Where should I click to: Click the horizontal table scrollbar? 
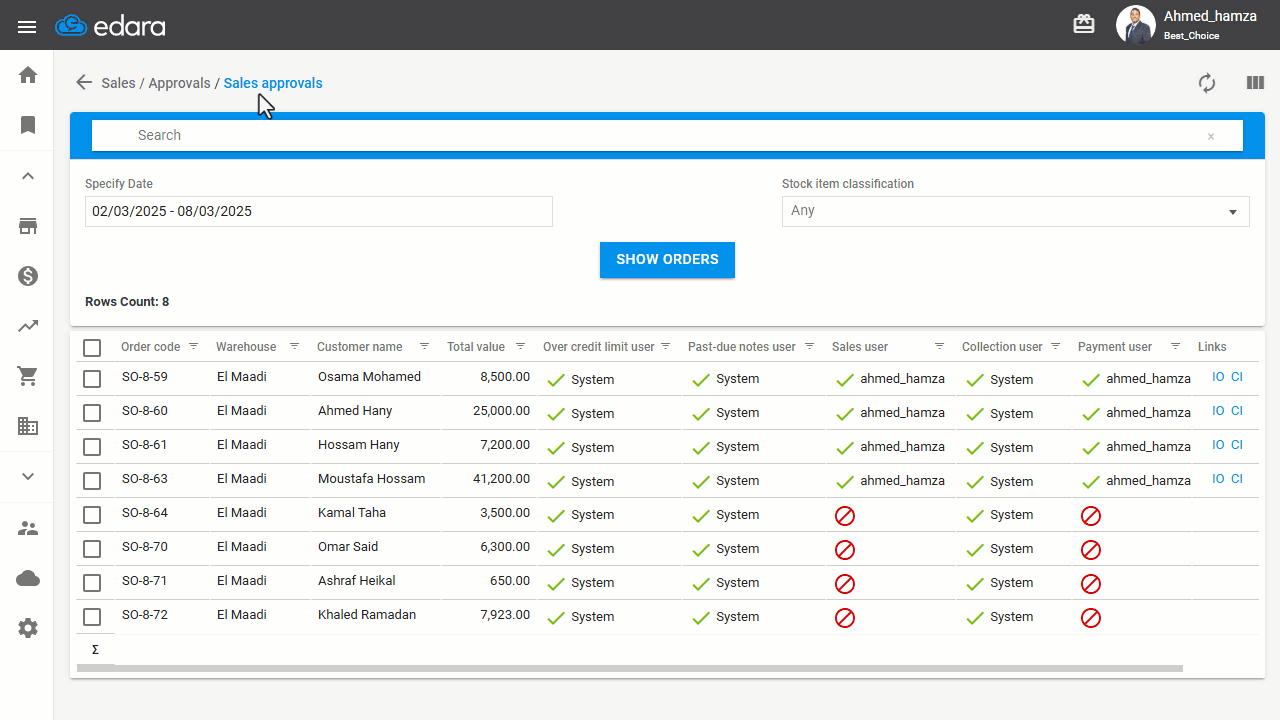point(630,668)
